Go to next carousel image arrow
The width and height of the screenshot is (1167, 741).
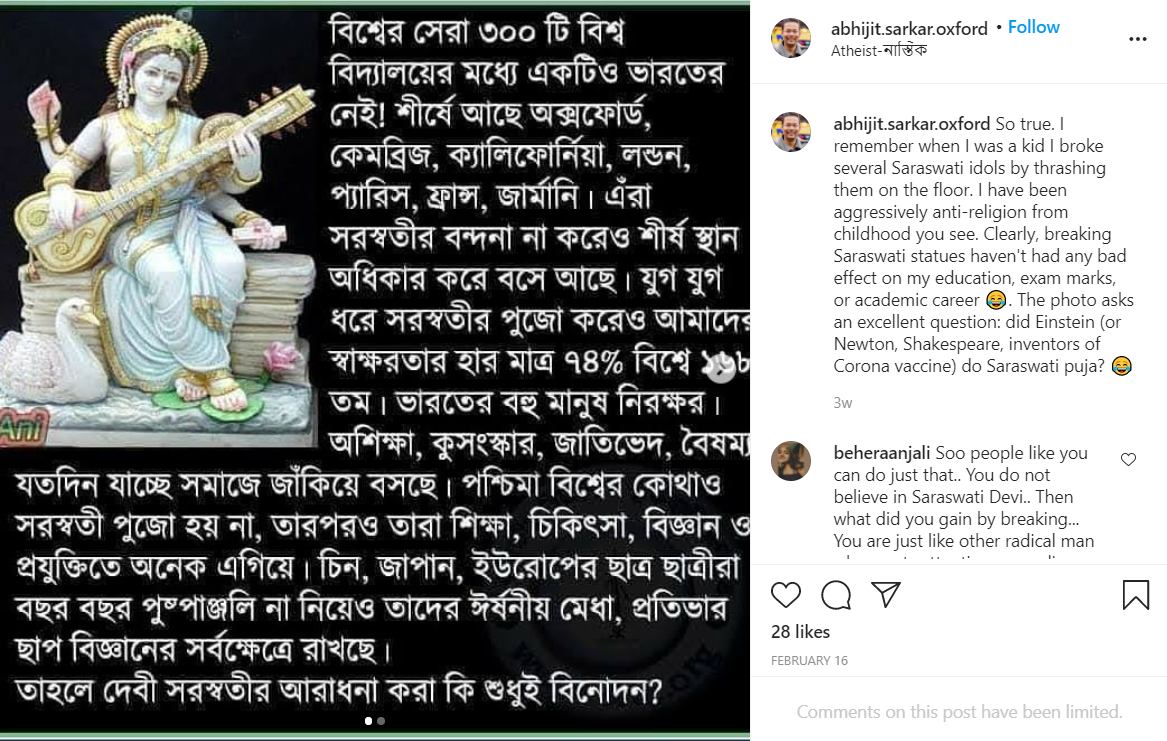720,368
